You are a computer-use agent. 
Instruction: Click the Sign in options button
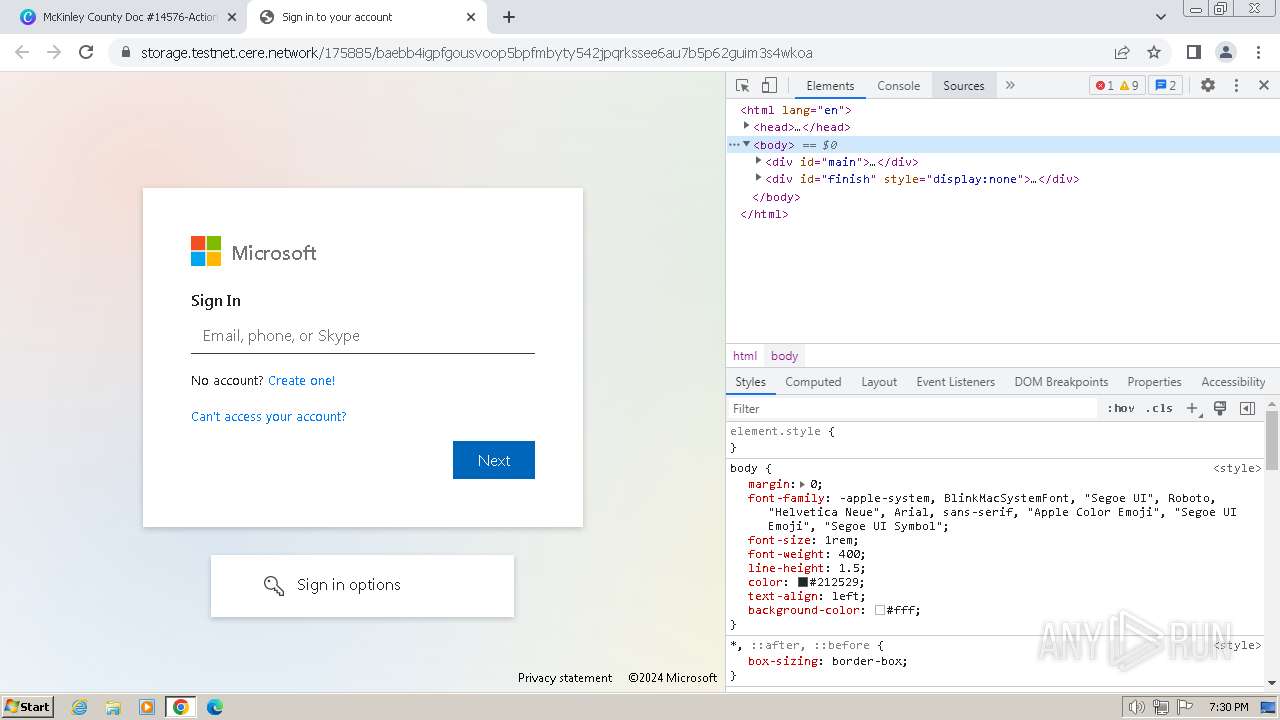tap(362, 586)
